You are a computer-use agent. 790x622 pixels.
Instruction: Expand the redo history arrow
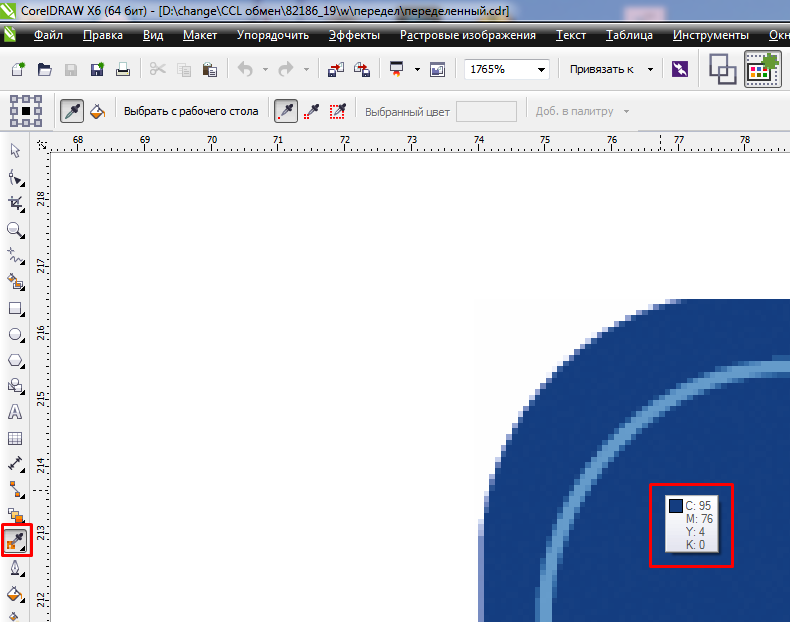(306, 70)
